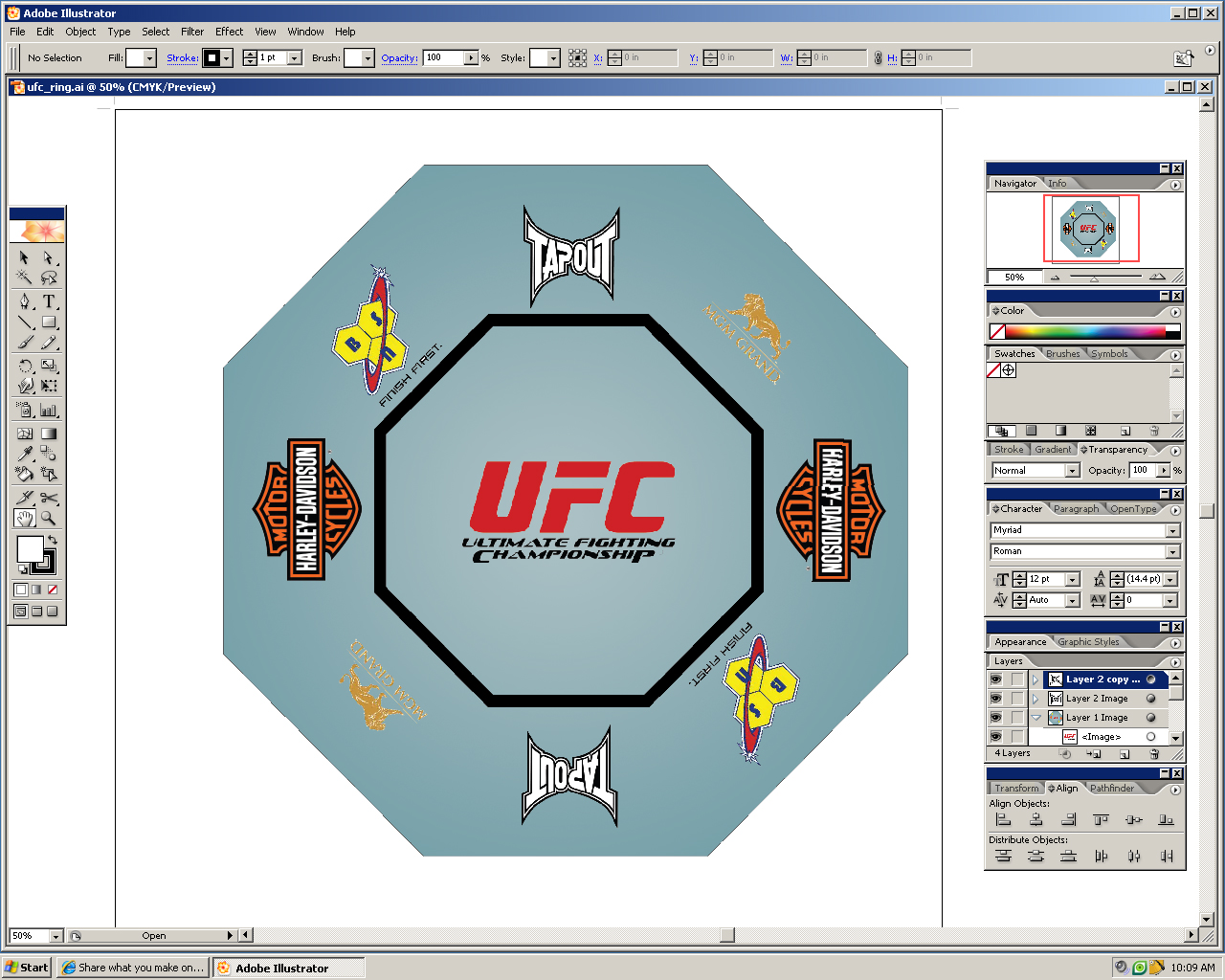Click Vertical Align Top icon
This screenshot has height=980, width=1225.
[x=1101, y=820]
